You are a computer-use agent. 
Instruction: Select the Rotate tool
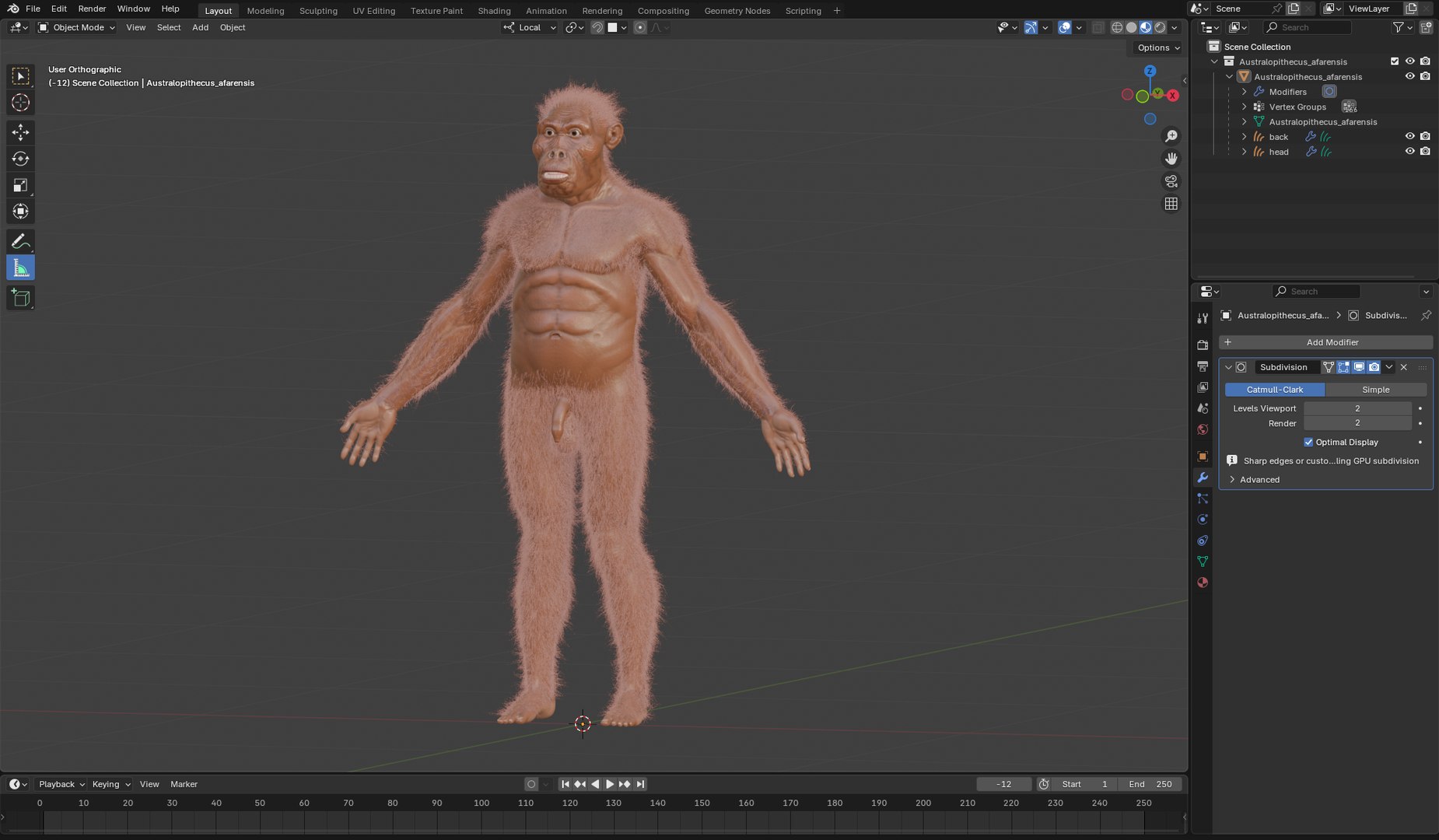pos(21,159)
